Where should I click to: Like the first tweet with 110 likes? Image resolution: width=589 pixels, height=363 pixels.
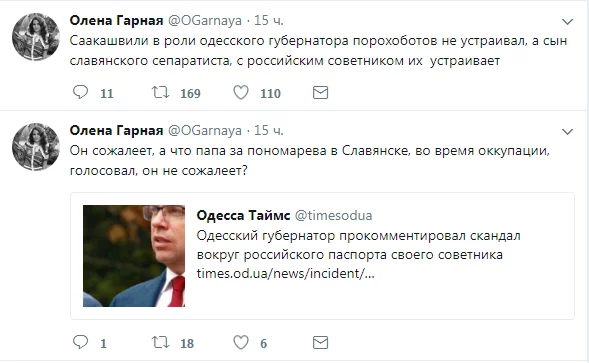click(241, 92)
